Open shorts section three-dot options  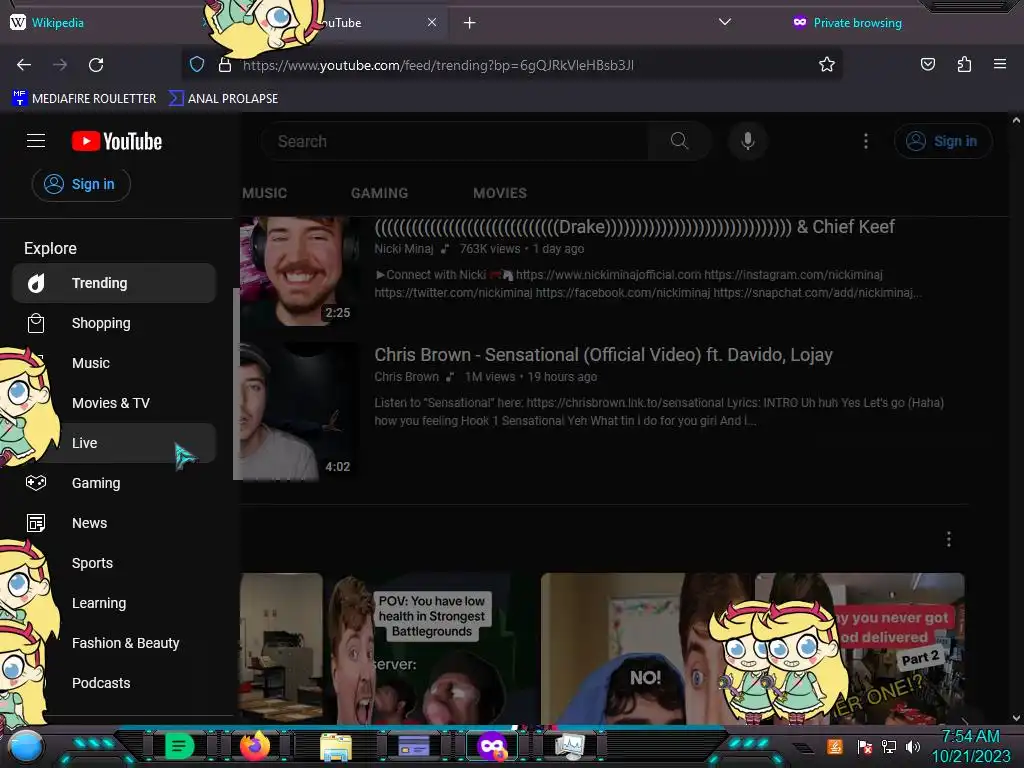click(948, 539)
